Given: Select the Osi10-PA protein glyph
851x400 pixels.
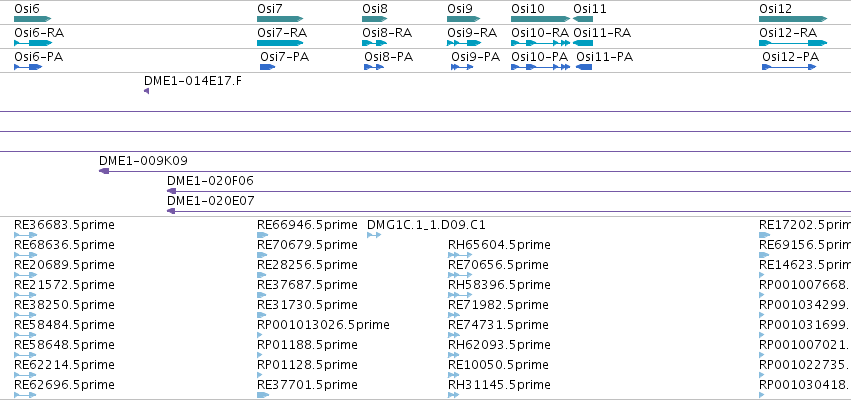Looking at the screenshot, I should (x=541, y=67).
